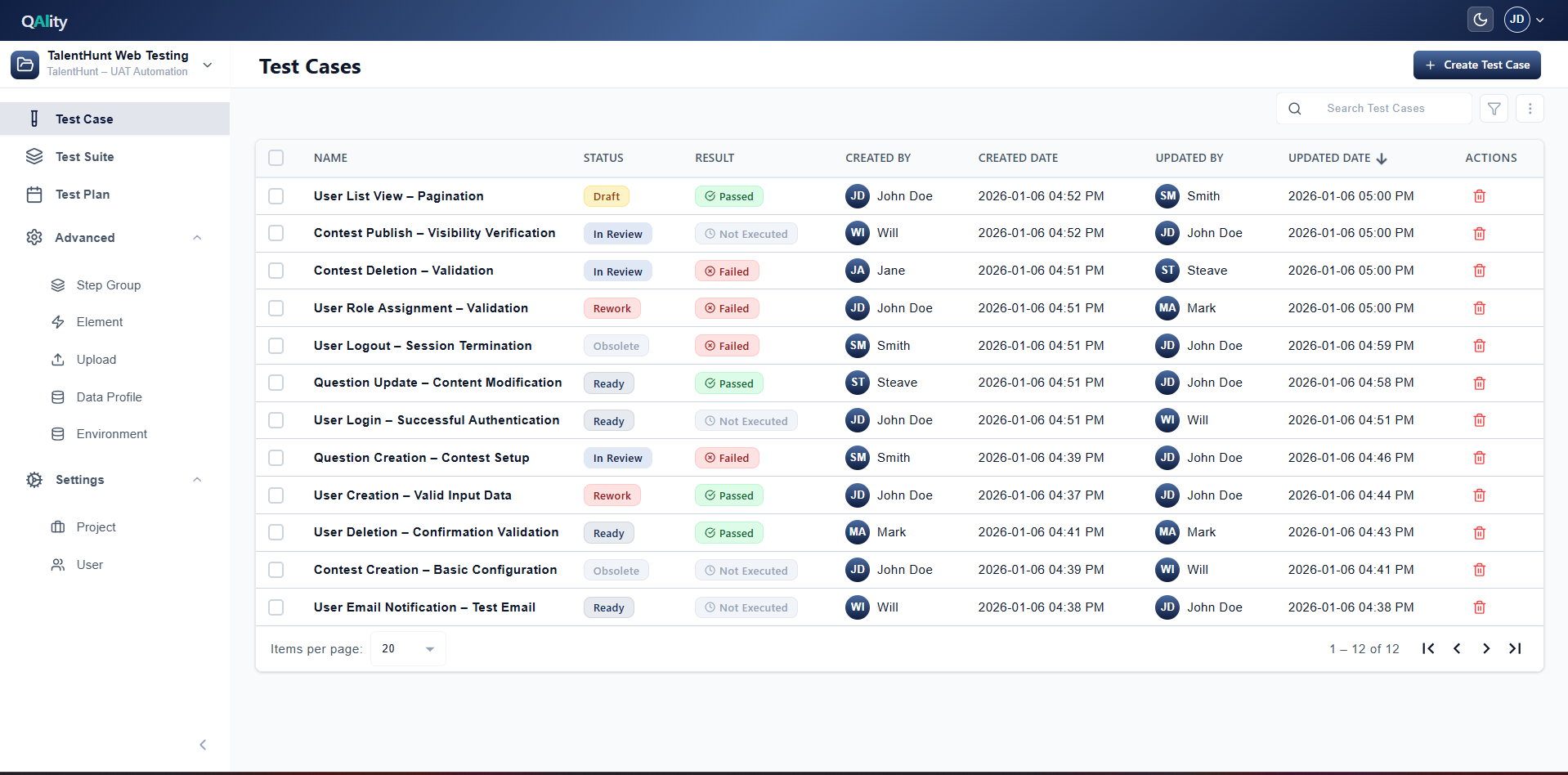Screen dimensions: 1568x775
Task: Tick the checkbox next to Question Creation – Contest Setup
Action: (x=276, y=458)
